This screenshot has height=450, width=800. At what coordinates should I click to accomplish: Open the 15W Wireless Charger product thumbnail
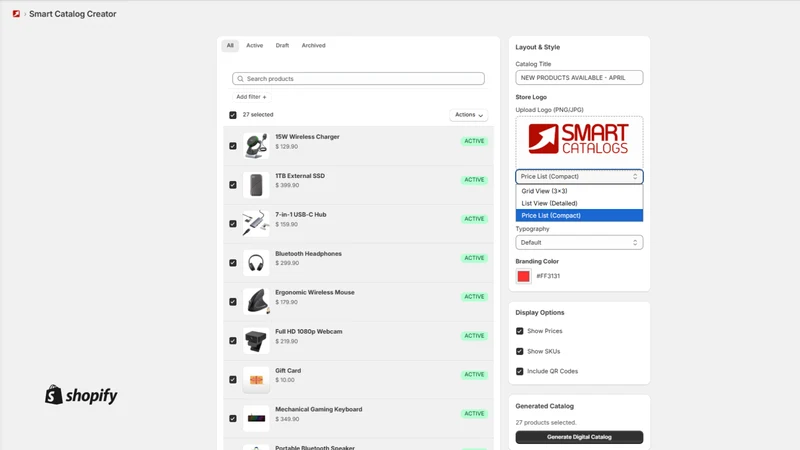pos(256,146)
